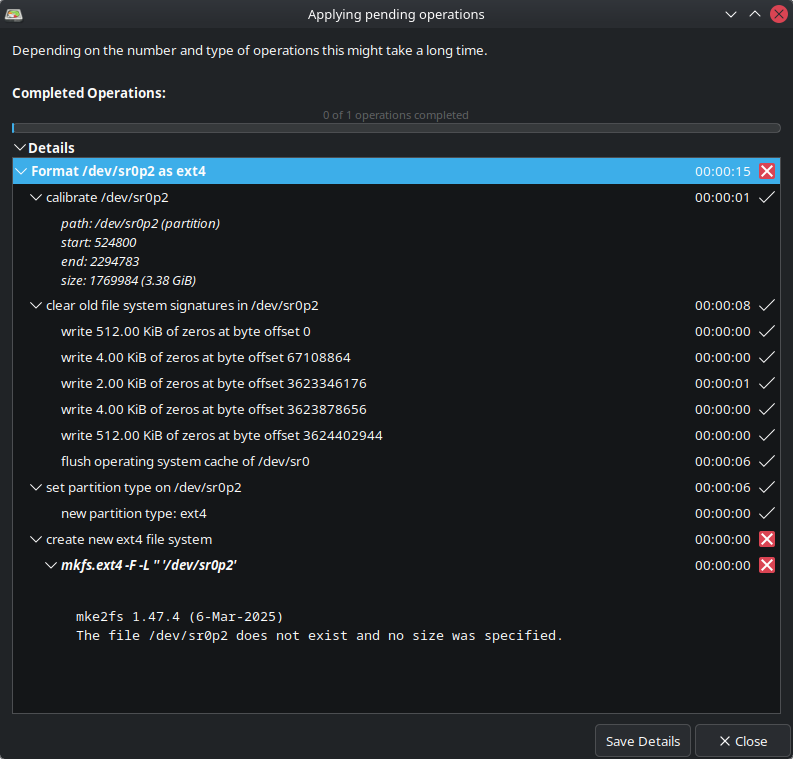The width and height of the screenshot is (793, 759).
Task: Close window with red title bar button
Action: click(x=779, y=14)
